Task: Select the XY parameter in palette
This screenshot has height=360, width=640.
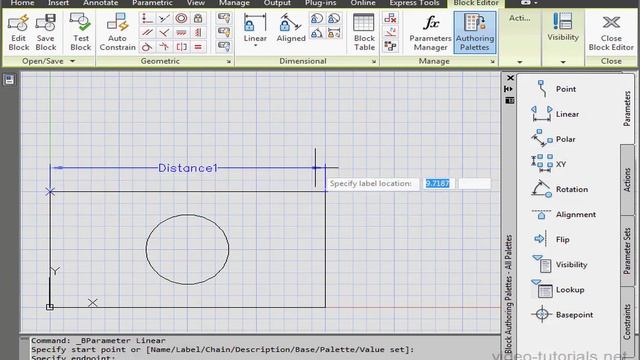Action: (x=549, y=164)
